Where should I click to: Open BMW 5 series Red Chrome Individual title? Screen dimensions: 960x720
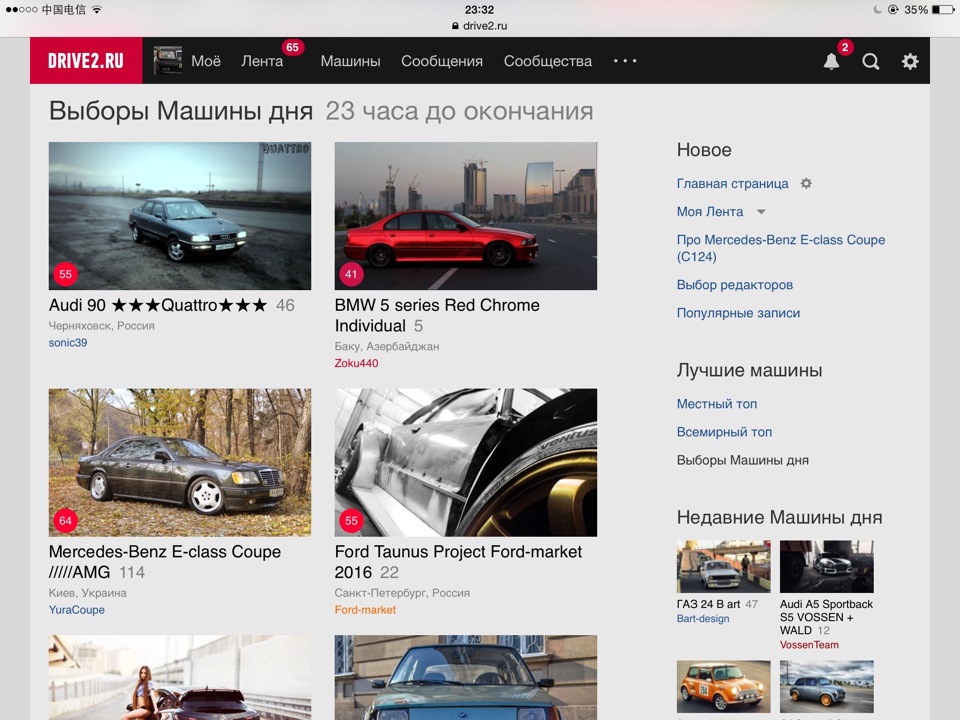coord(437,315)
